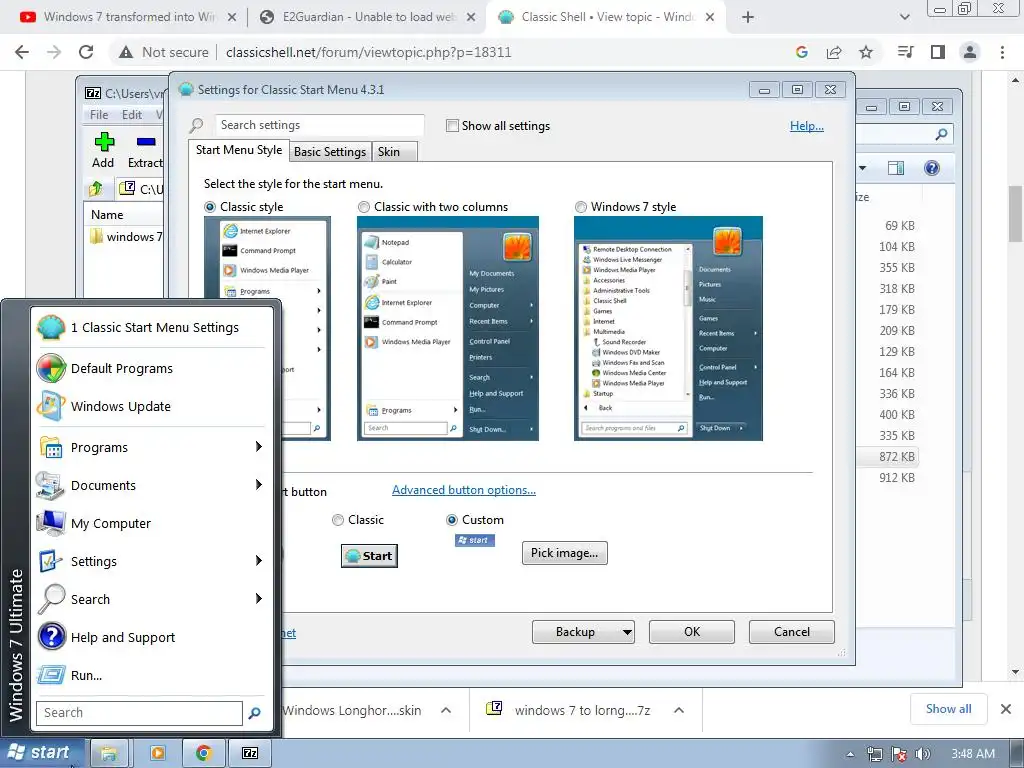Open Backup button dropdown arrow
1024x768 pixels.
click(627, 632)
